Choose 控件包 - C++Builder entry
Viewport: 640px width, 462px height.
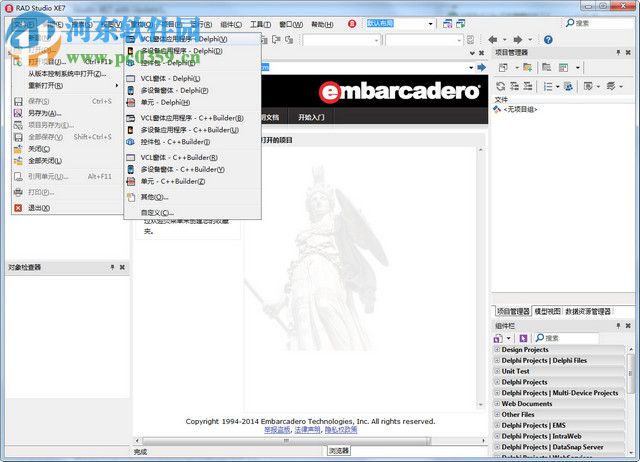pyautogui.click(x=192, y=142)
